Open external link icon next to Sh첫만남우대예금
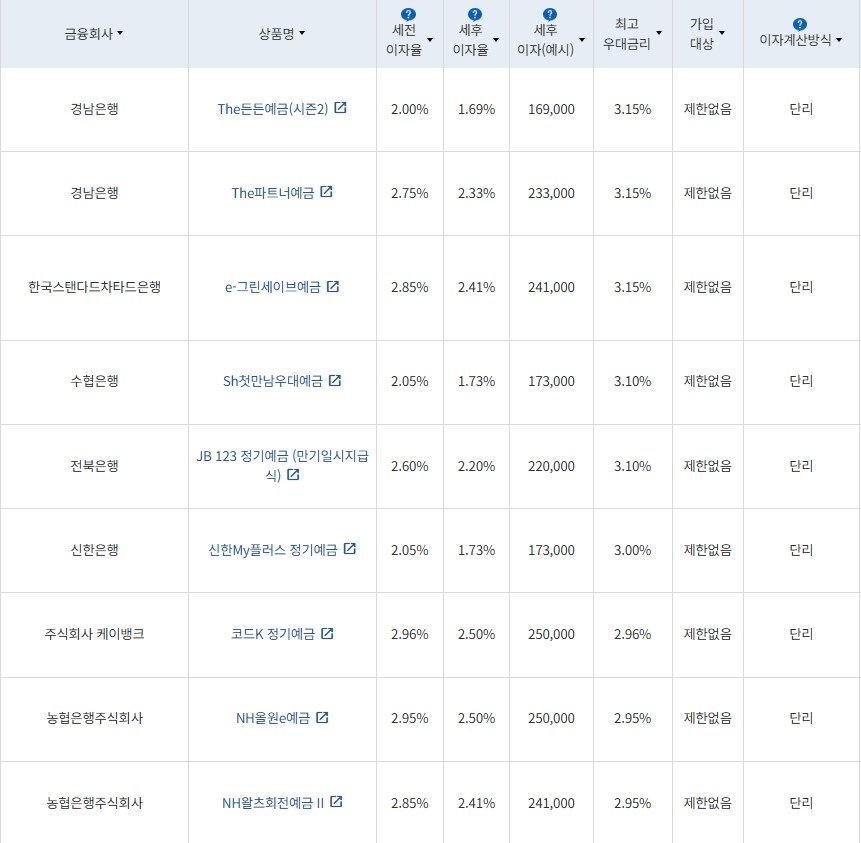This screenshot has height=843, width=861. tap(336, 381)
